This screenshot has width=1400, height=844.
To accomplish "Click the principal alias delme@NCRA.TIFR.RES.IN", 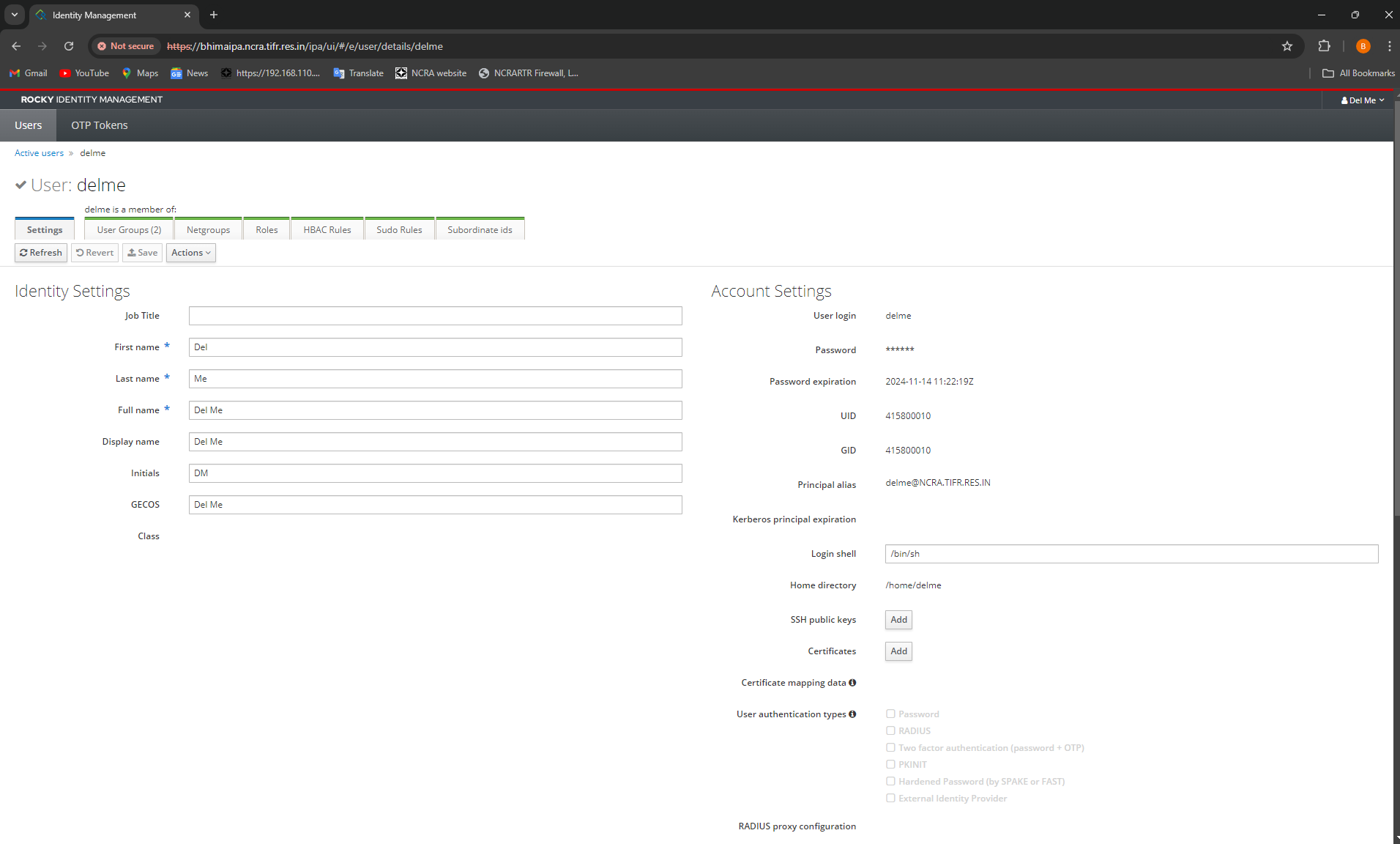I will 937,483.
